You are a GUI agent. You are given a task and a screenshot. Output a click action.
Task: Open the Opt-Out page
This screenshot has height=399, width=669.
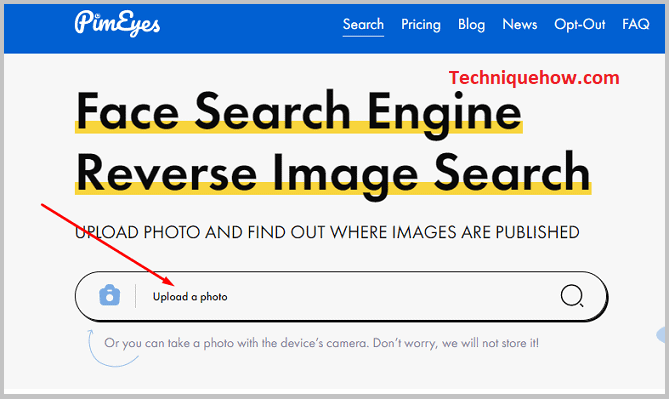click(x=579, y=25)
